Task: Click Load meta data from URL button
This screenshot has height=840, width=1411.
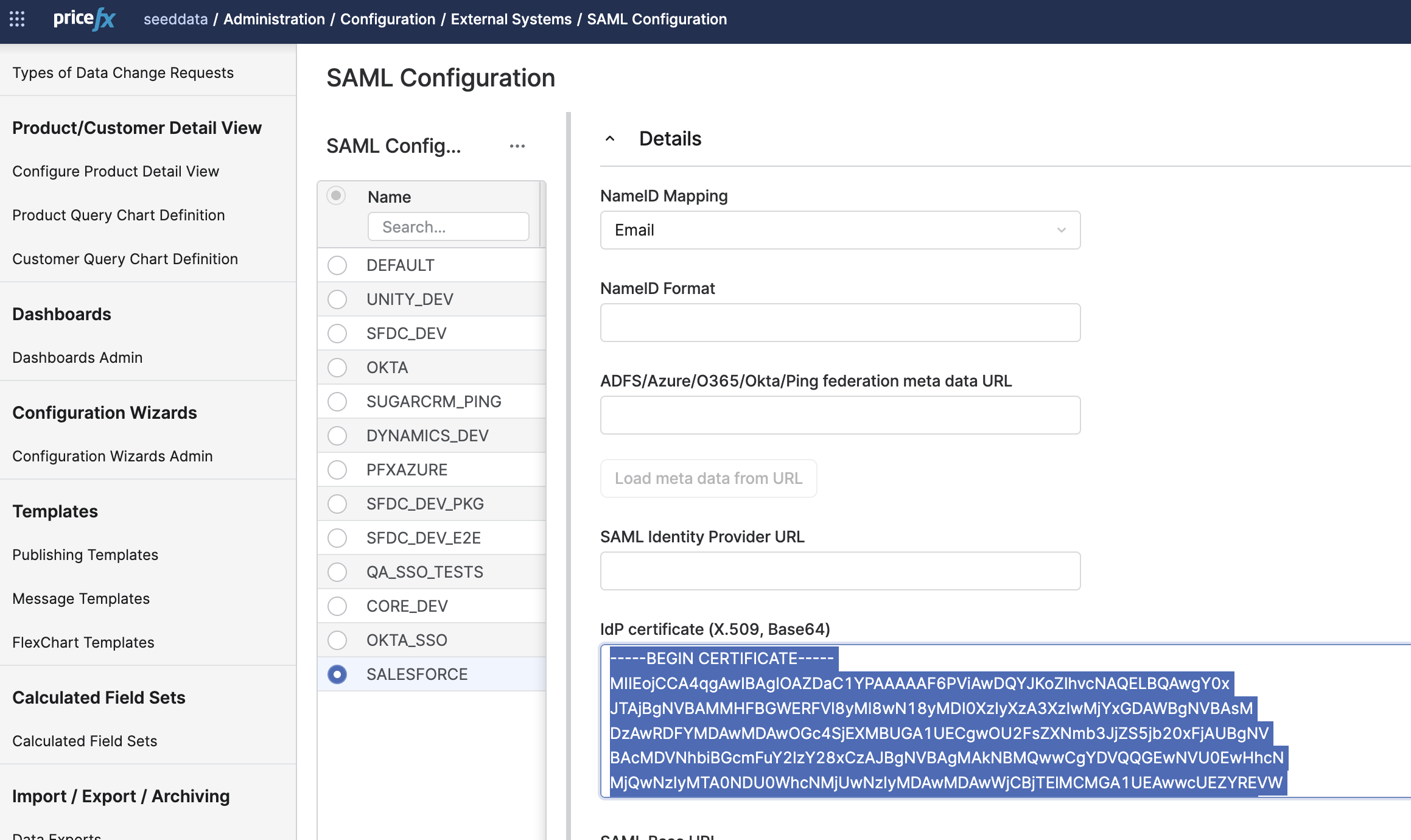Action: (709, 478)
